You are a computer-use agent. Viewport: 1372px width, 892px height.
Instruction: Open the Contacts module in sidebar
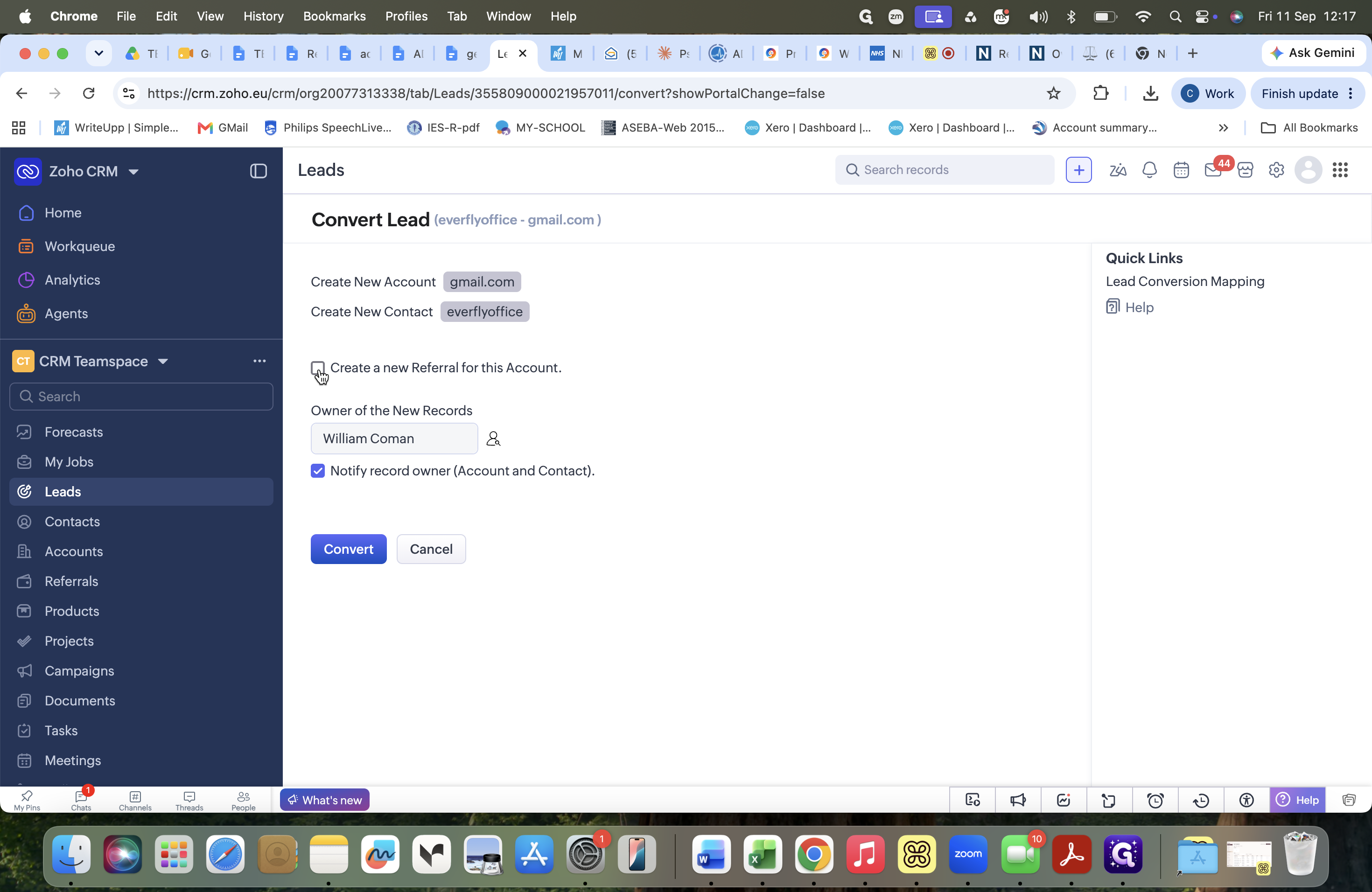141,522
